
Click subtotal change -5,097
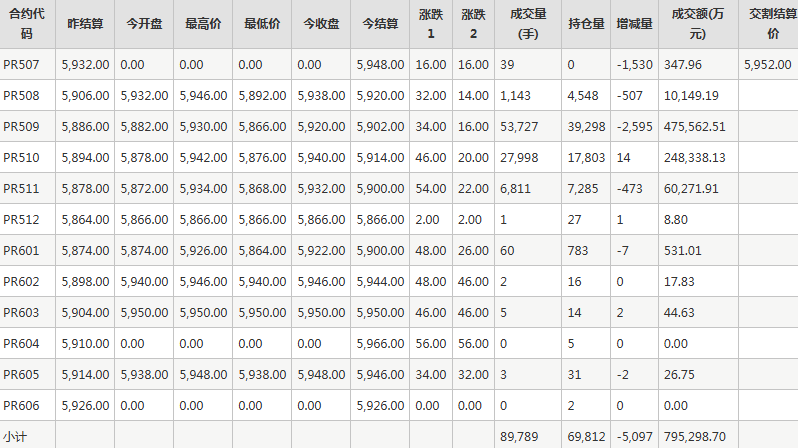635,437
